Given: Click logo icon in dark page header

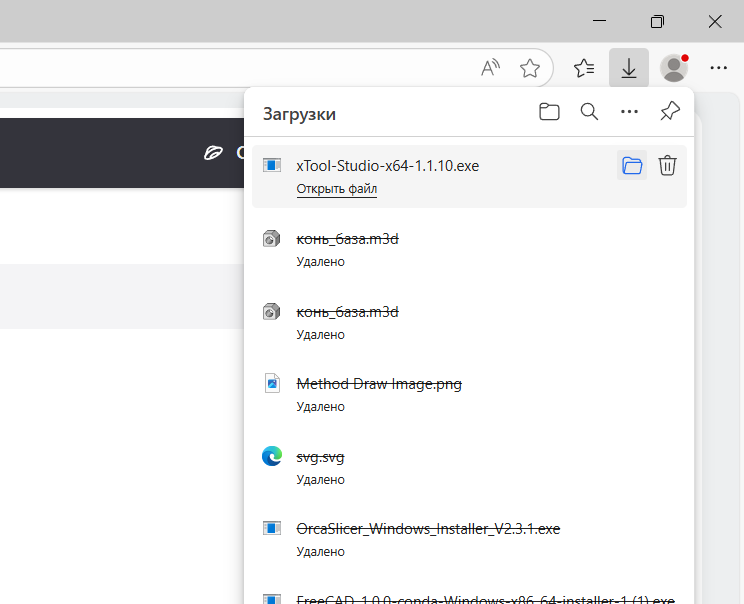Looking at the screenshot, I should [x=213, y=153].
